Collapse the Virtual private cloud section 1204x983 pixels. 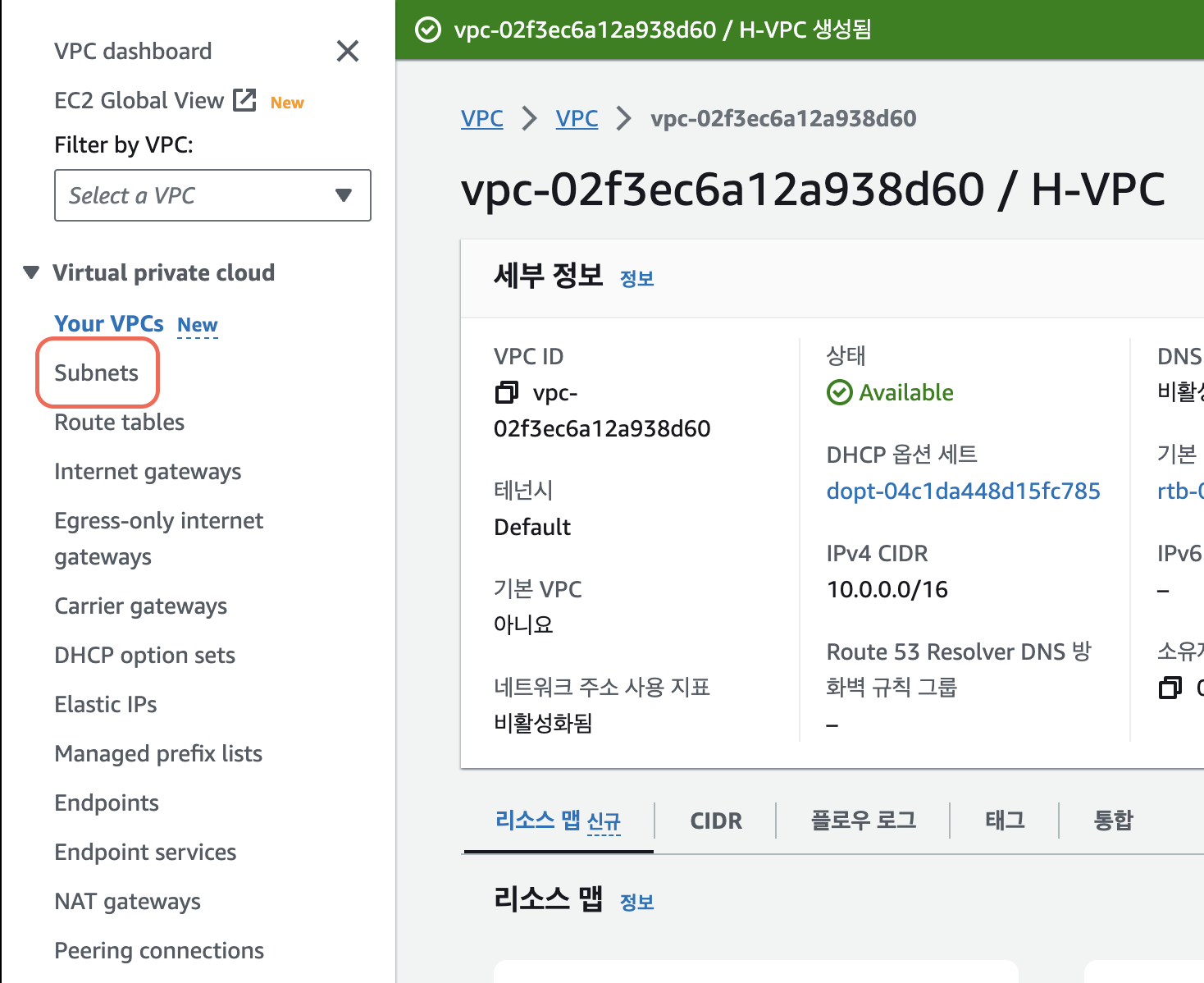point(31,272)
